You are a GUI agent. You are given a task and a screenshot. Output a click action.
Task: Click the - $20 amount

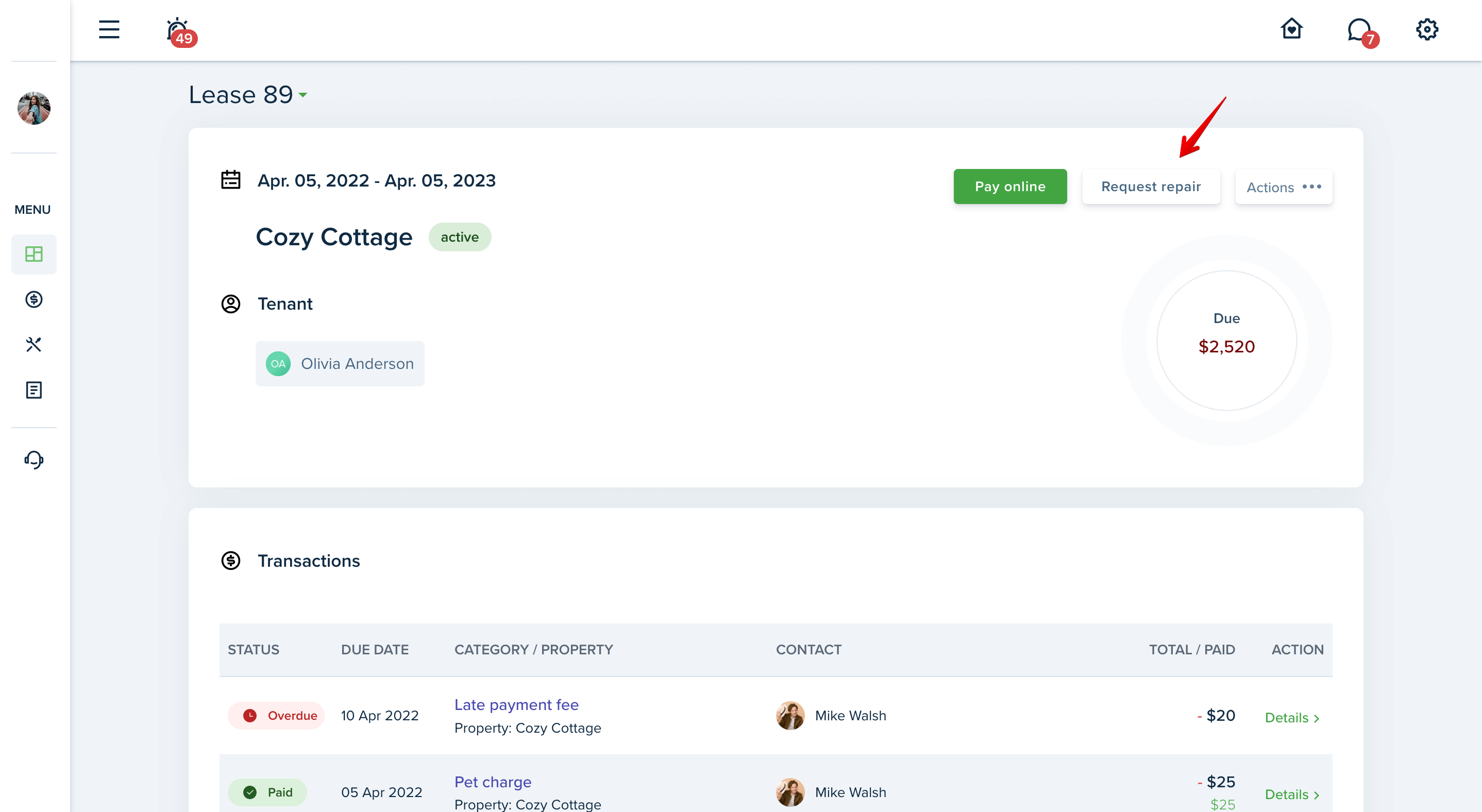click(1216, 715)
